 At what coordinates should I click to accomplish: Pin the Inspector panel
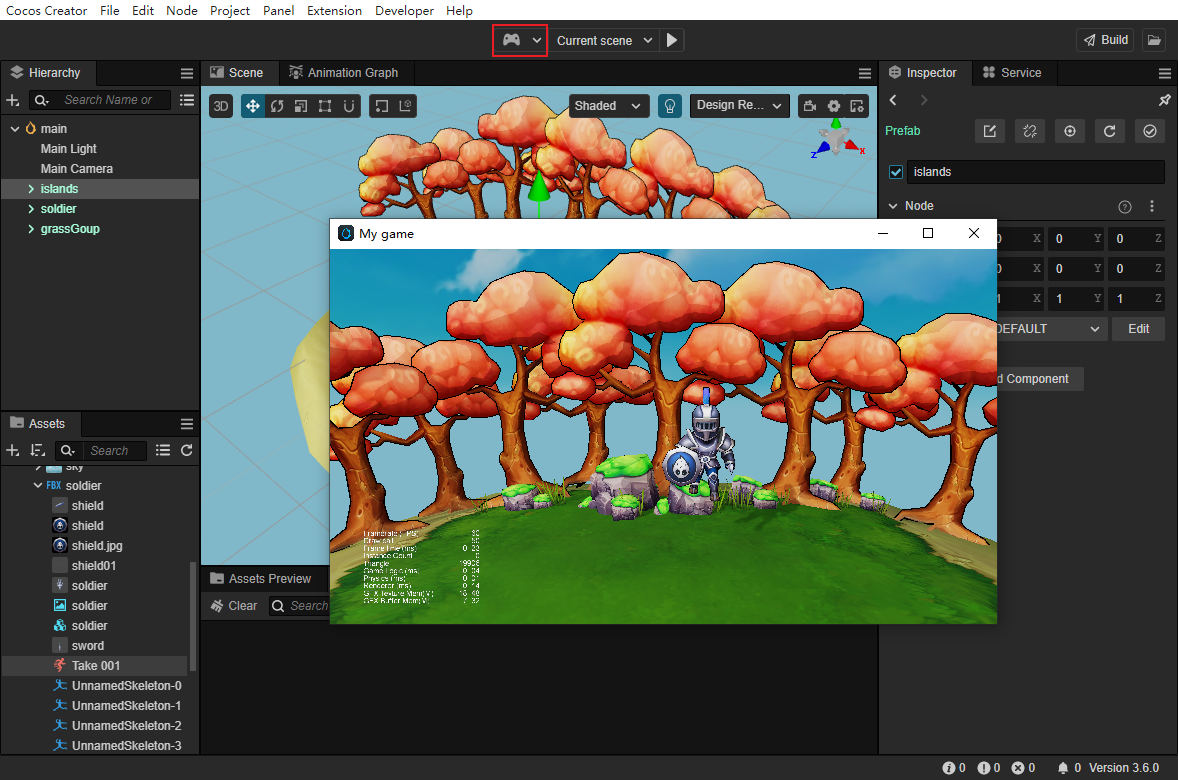(1164, 101)
